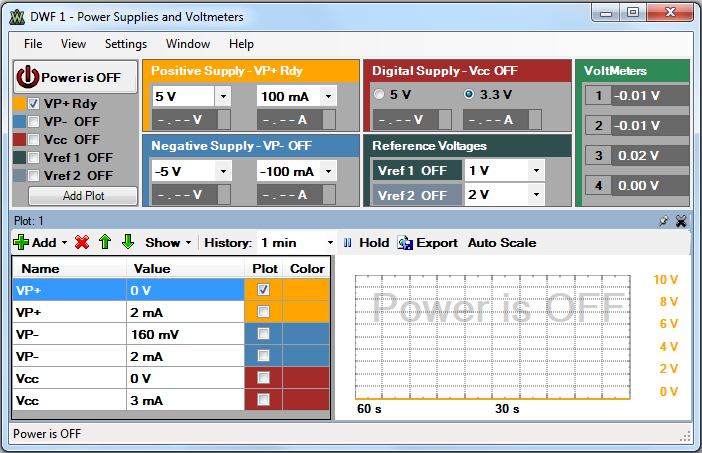Pin the Plot 1 panel
Screen dimensions: 702x453
click(663, 221)
